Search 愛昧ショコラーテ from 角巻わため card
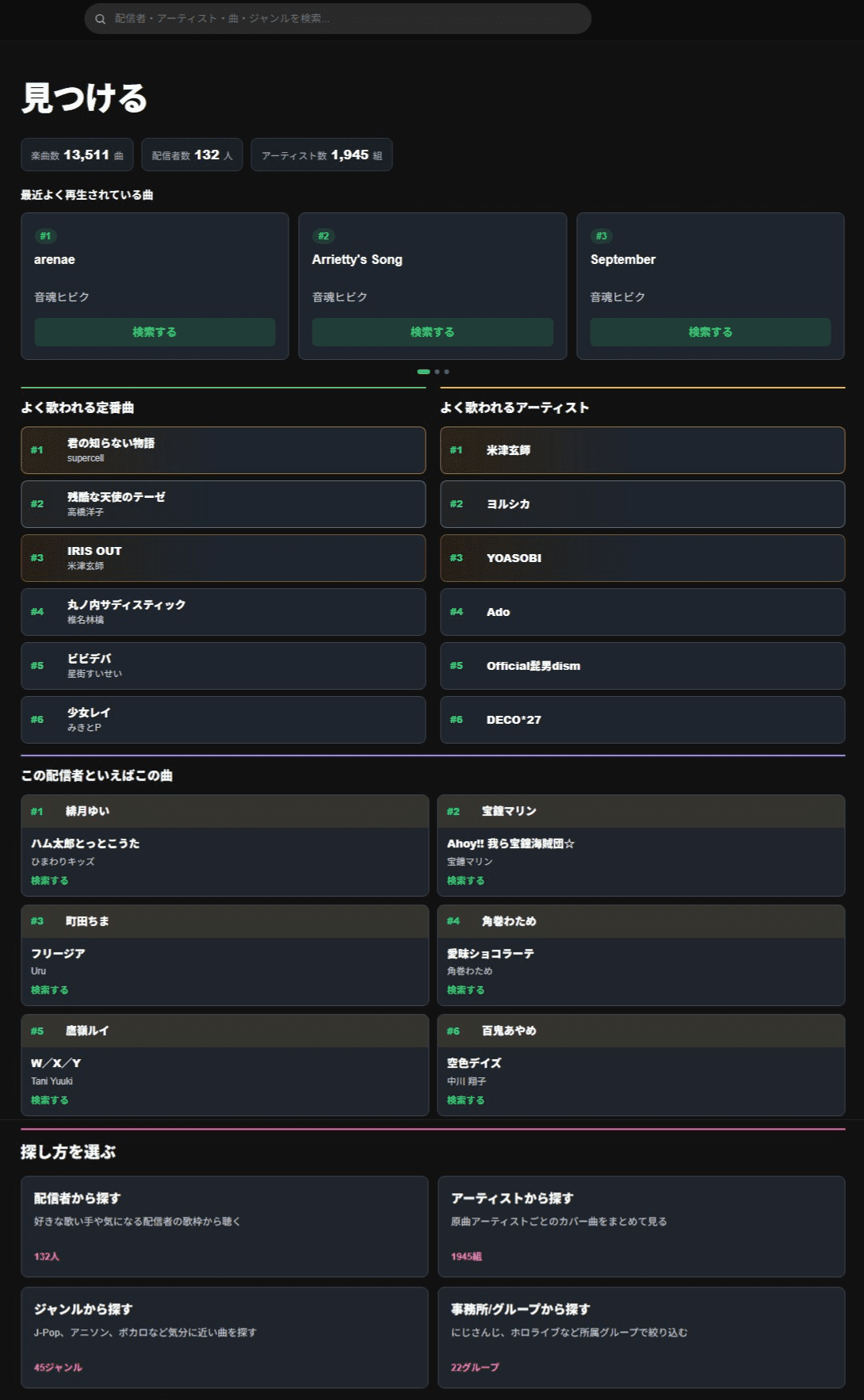This screenshot has height=1400, width=864. click(465, 990)
